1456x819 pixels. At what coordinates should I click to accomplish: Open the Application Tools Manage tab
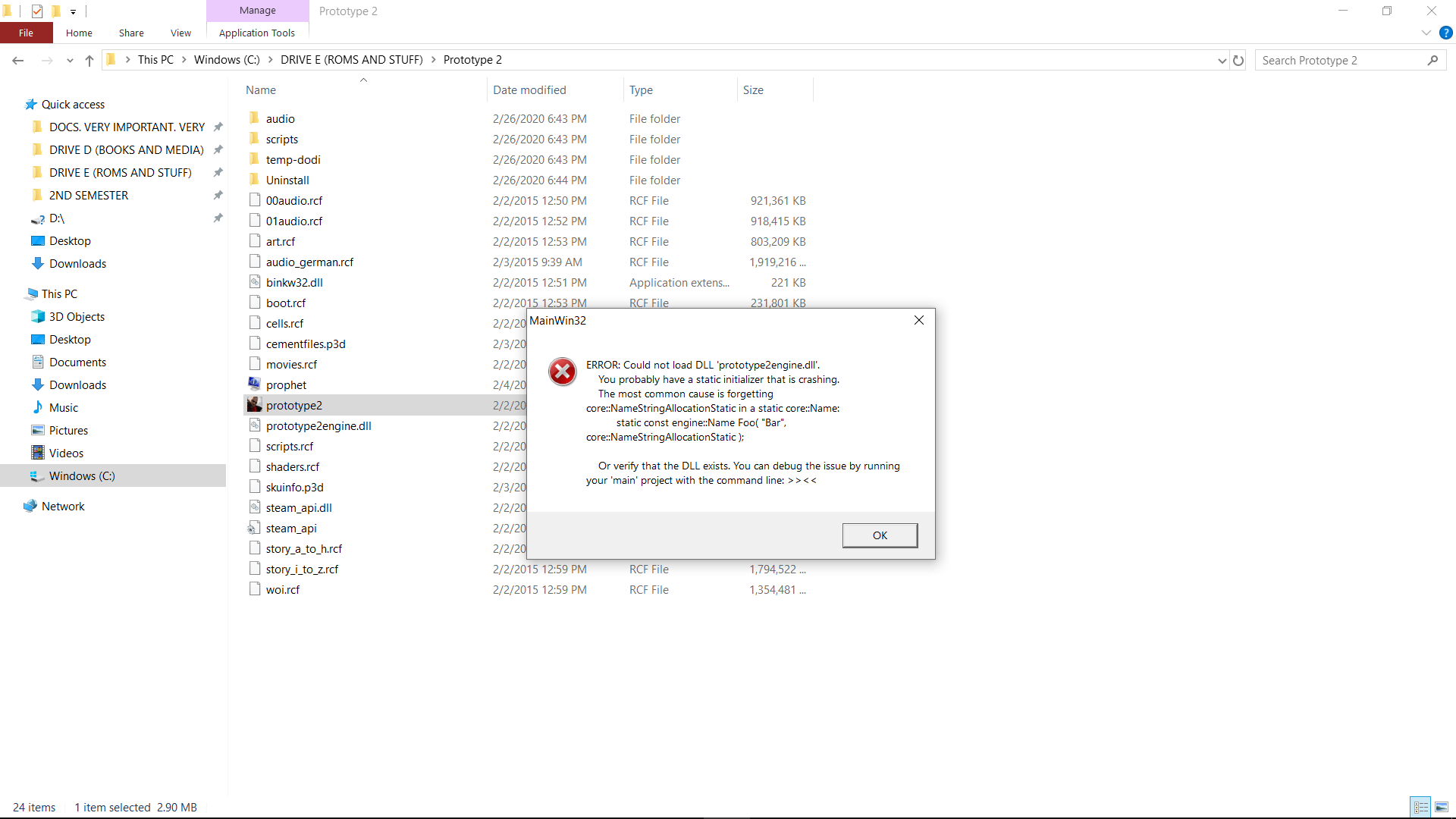coord(257,11)
